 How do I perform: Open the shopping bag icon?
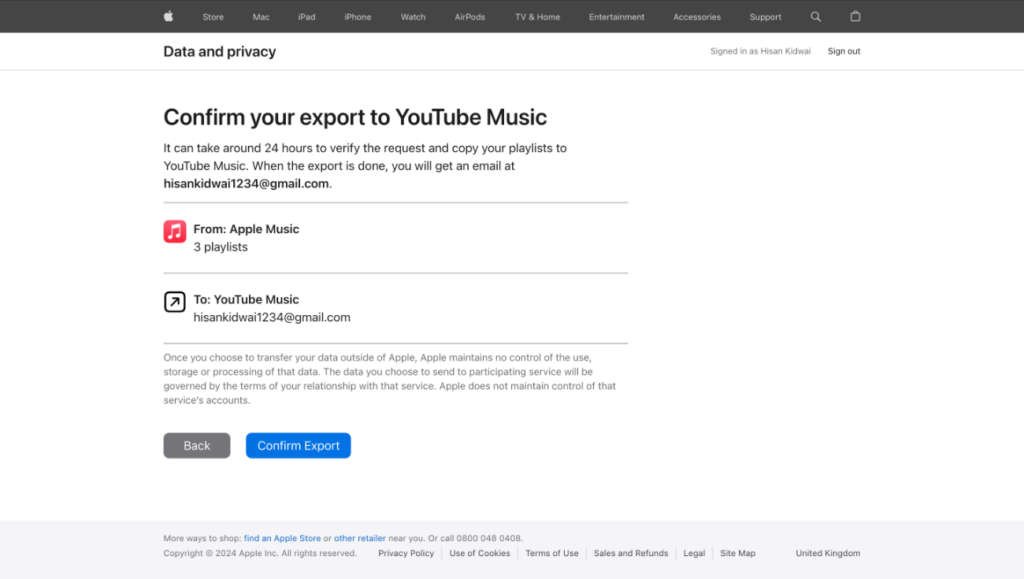click(855, 16)
